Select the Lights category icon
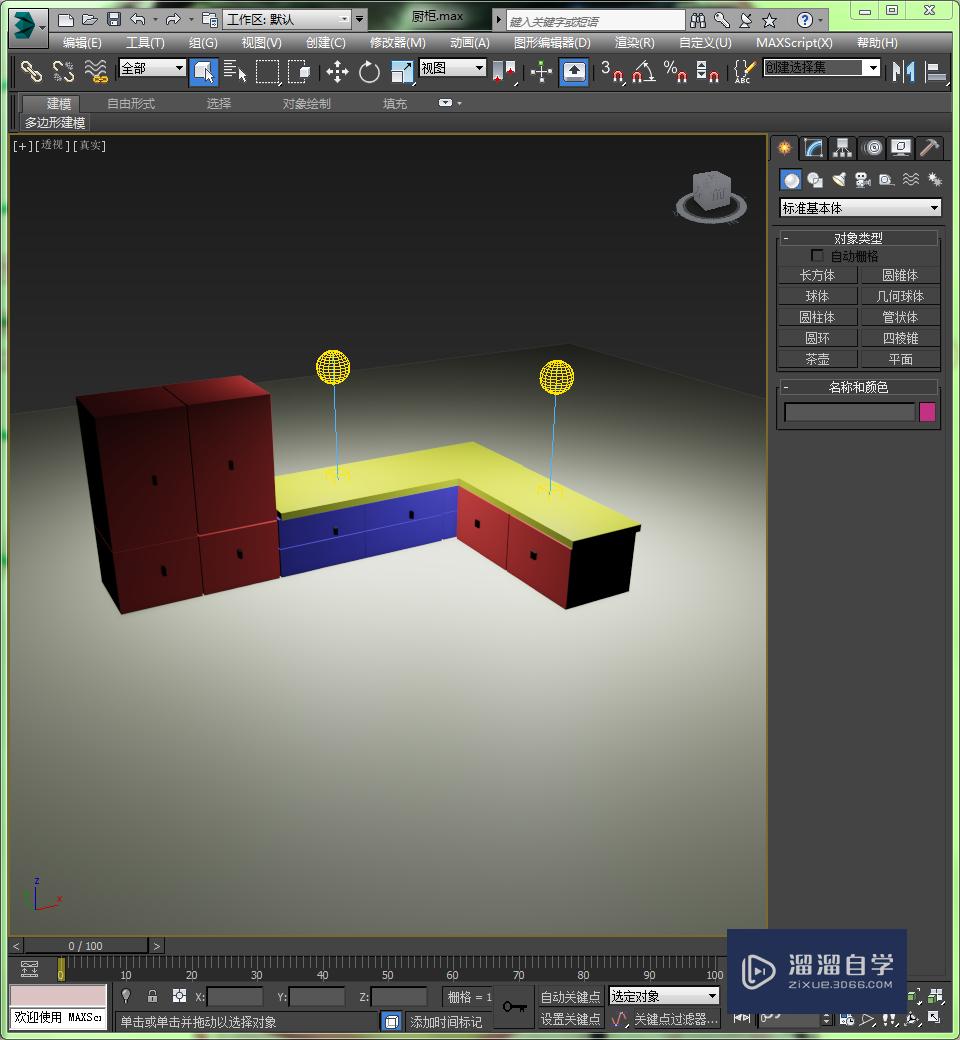The height and width of the screenshot is (1040, 960). [x=839, y=180]
